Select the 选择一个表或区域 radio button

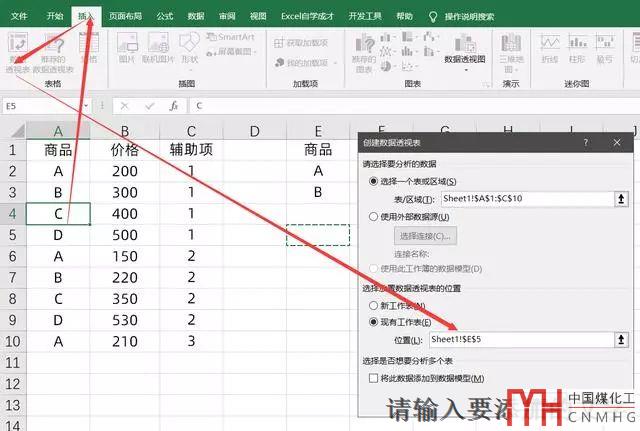[374, 181]
